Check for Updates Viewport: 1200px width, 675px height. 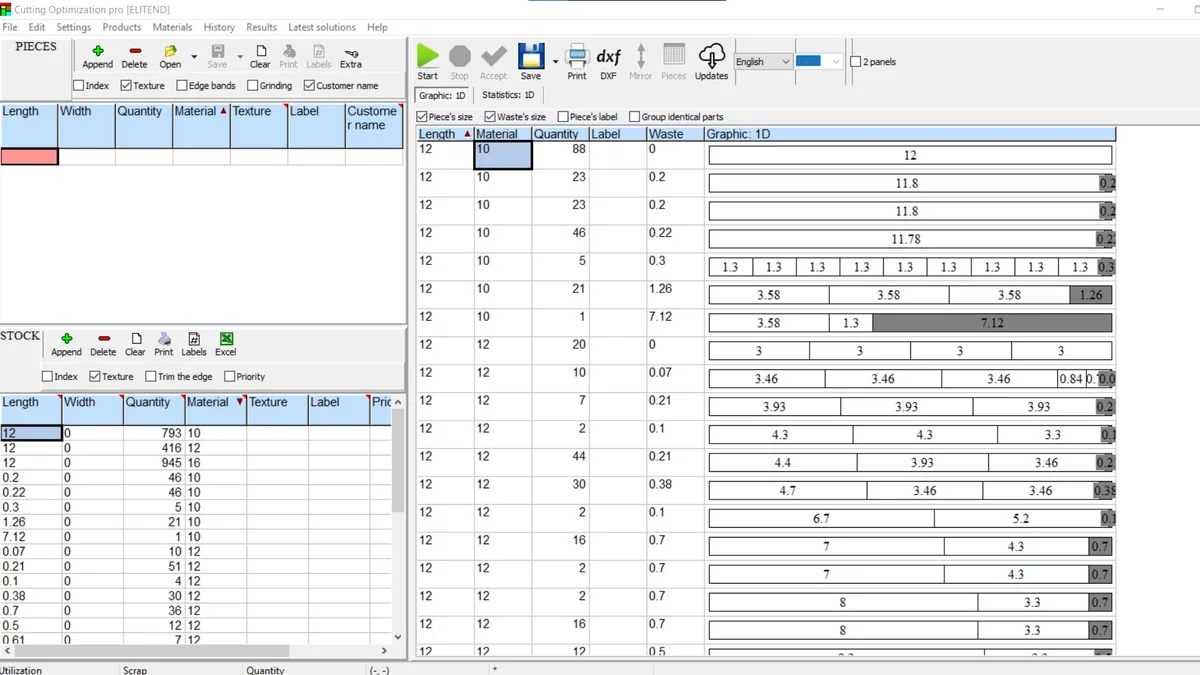(711, 61)
